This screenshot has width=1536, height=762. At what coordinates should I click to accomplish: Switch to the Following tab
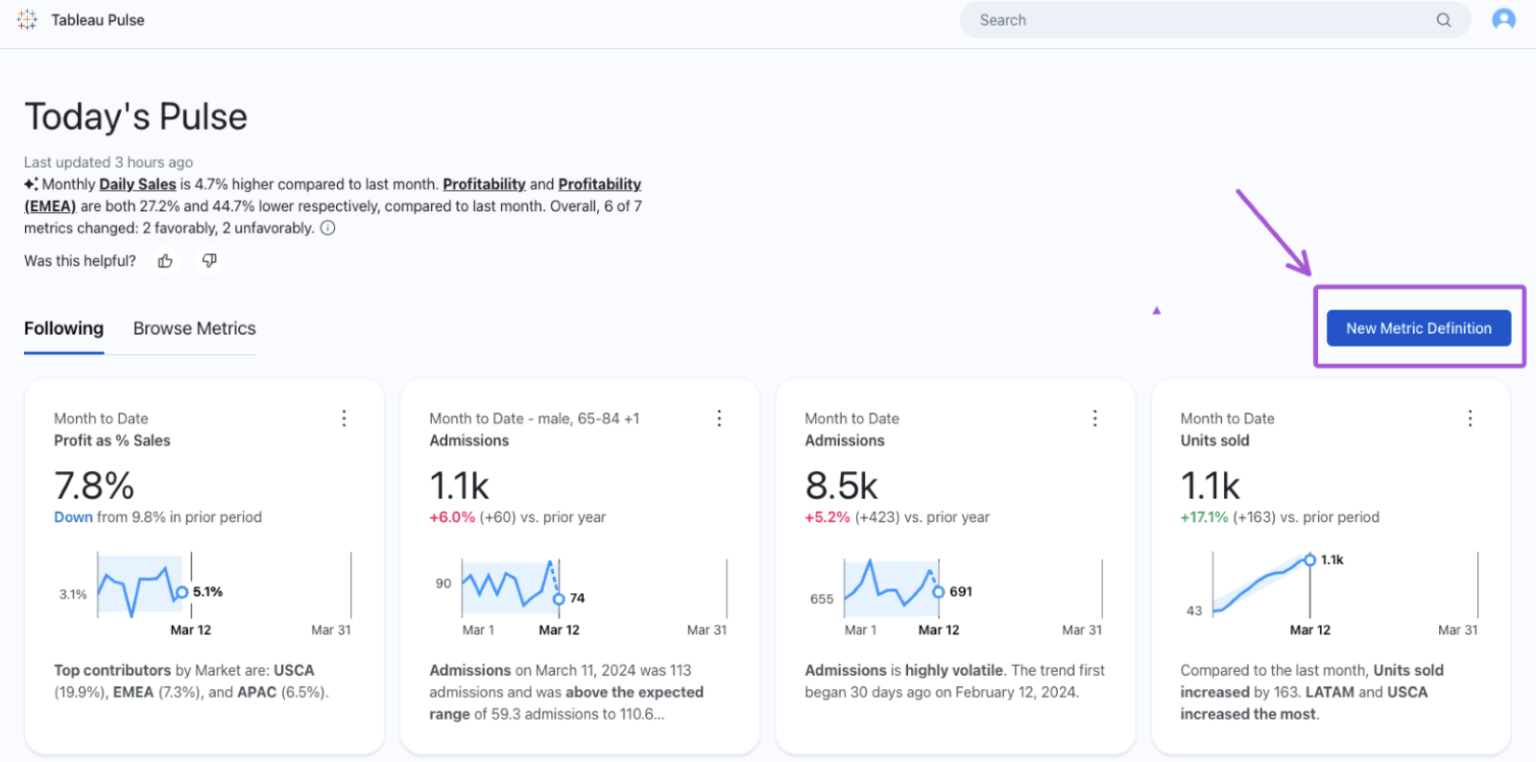64,329
